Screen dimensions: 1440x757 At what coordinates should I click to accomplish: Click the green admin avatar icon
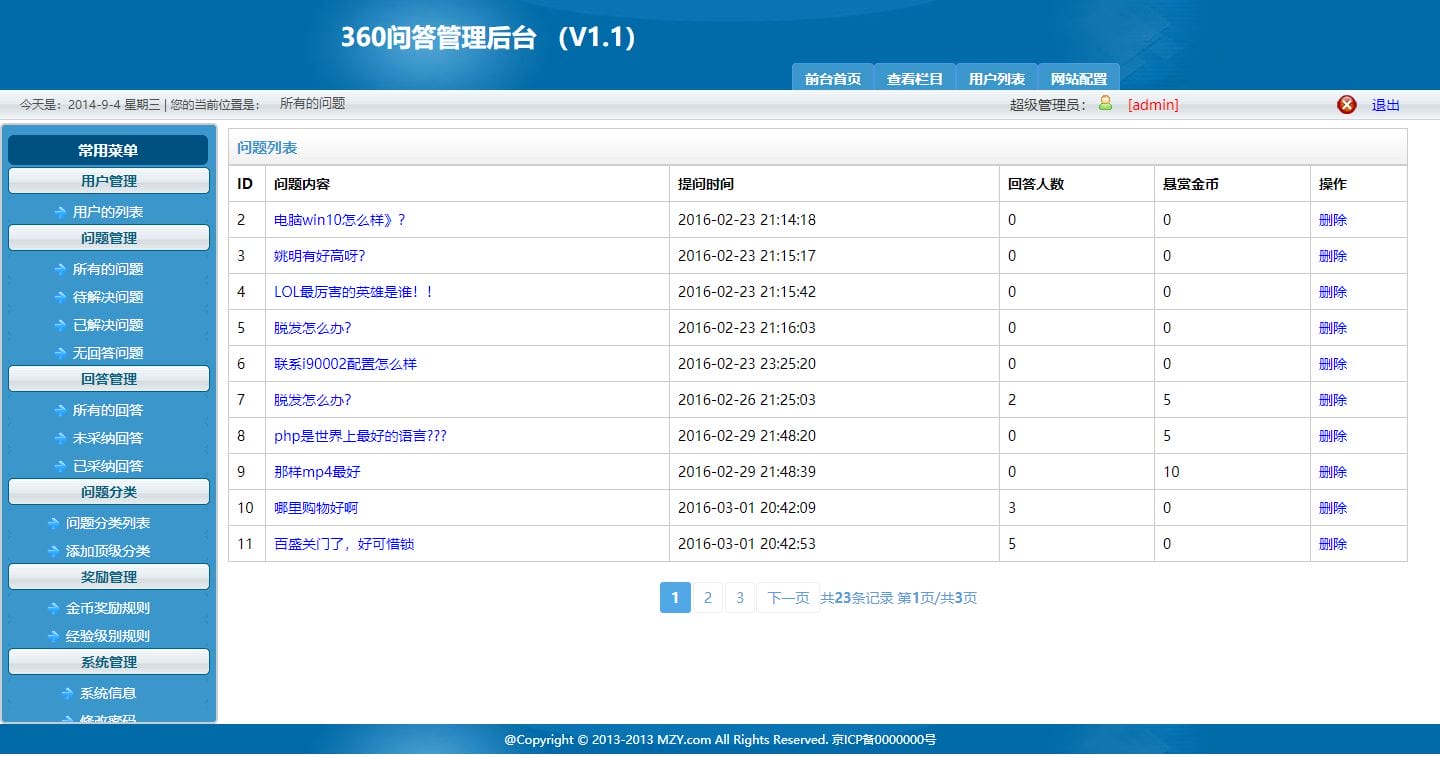click(x=1105, y=104)
